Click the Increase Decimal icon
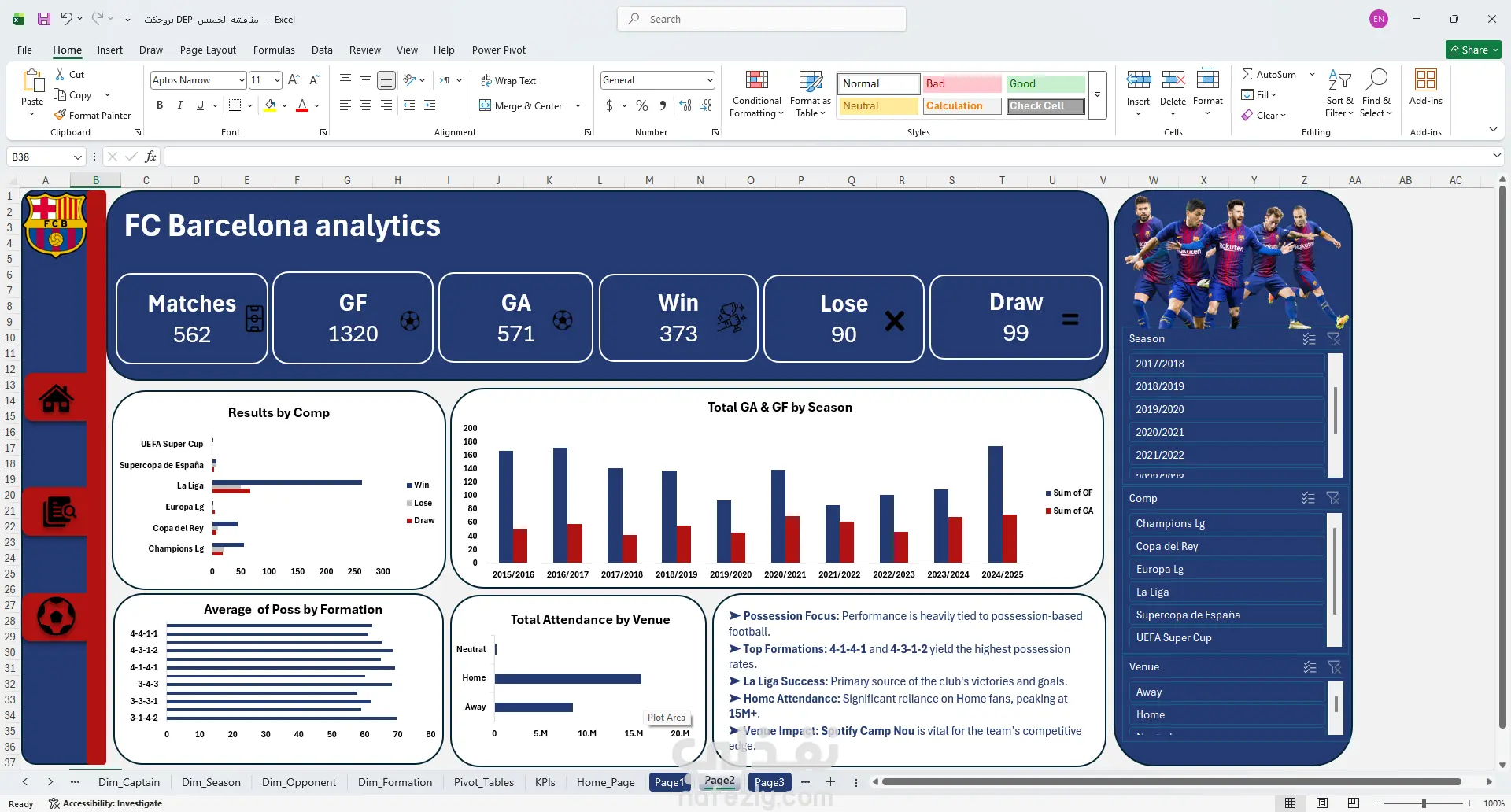This screenshot has height=812, width=1511. (x=685, y=105)
